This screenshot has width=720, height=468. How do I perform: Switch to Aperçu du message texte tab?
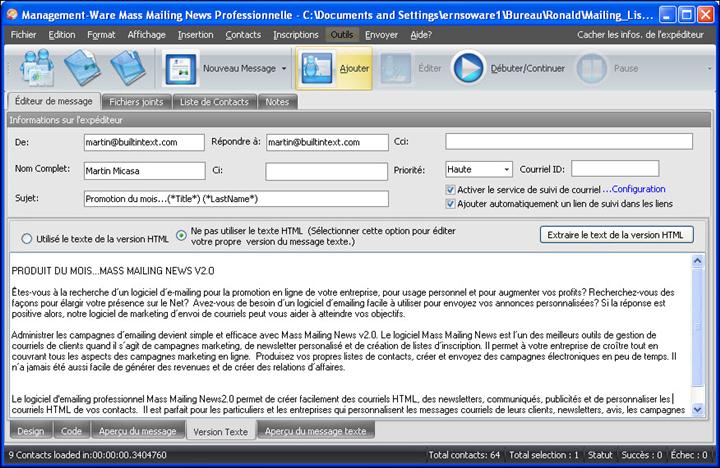pos(315,431)
